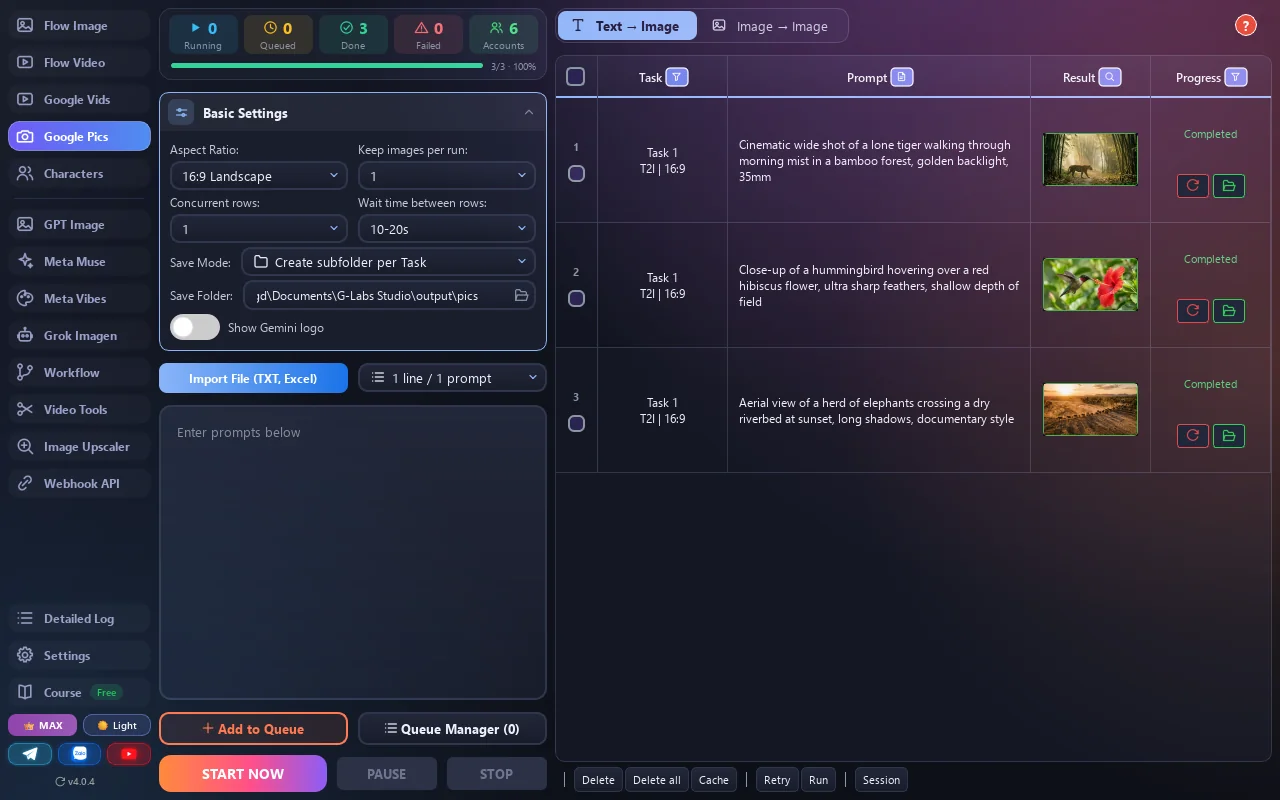
Task: Open the red help question mark
Action: (x=1245, y=26)
